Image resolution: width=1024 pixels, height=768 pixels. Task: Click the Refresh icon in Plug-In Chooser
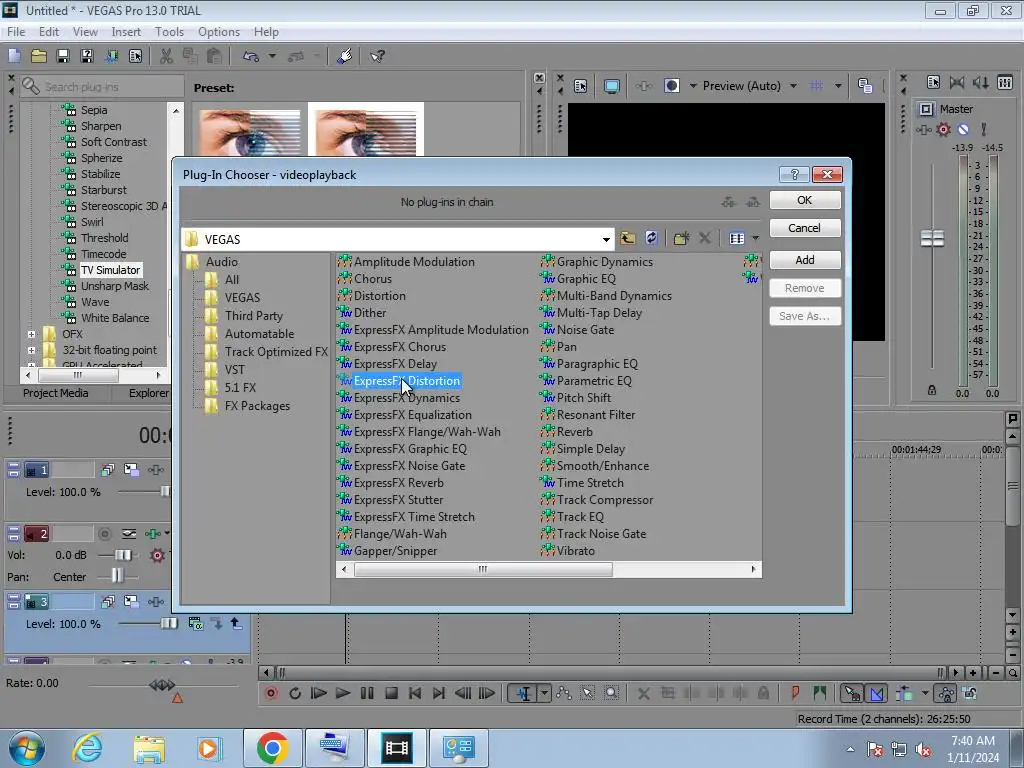click(651, 238)
